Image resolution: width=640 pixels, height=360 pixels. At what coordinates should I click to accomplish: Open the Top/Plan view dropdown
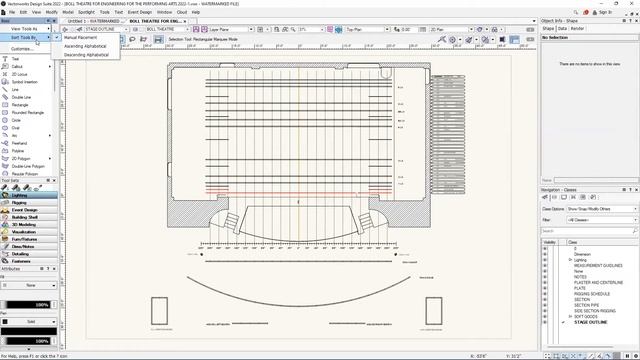pos(367,29)
